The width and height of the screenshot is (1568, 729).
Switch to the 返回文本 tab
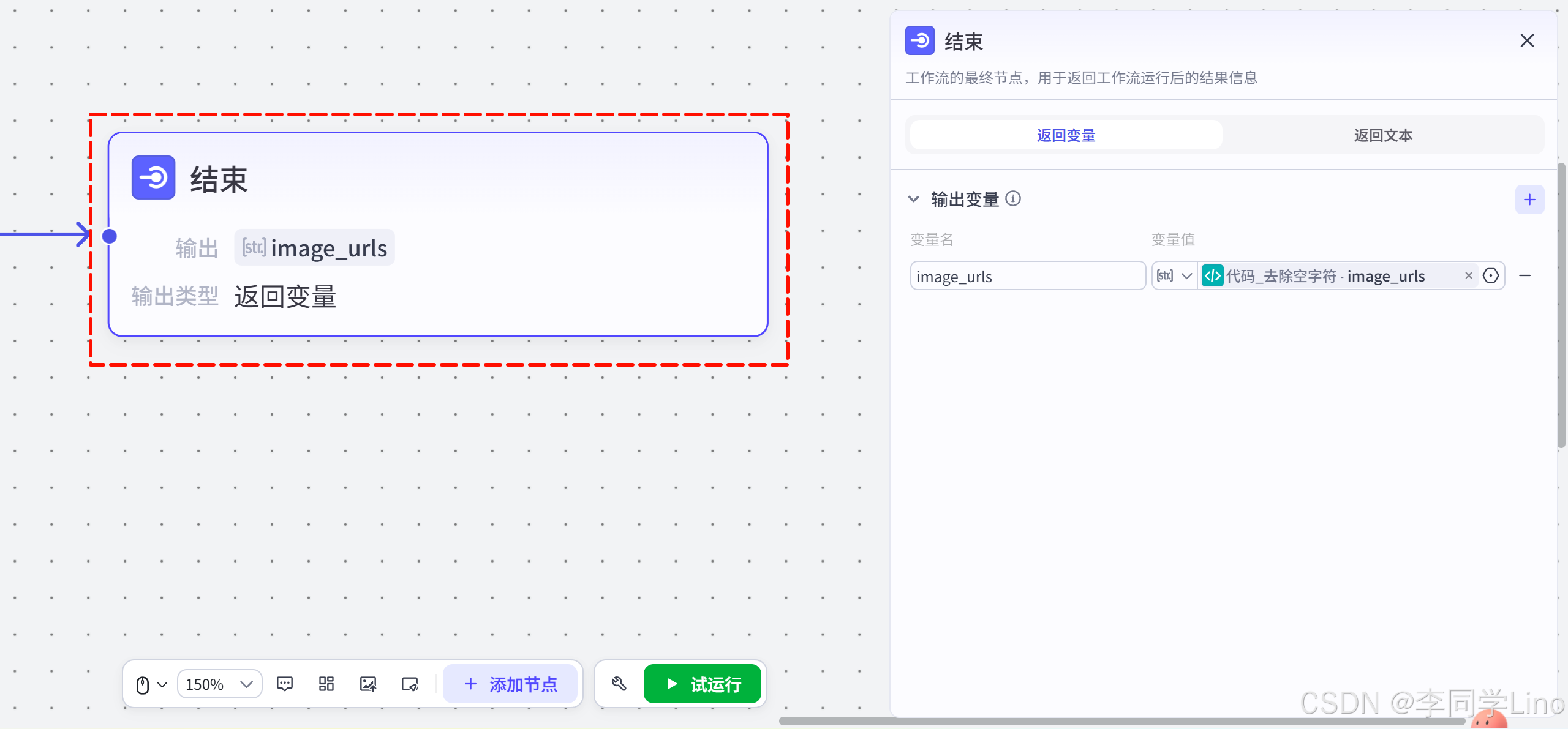tap(1382, 135)
